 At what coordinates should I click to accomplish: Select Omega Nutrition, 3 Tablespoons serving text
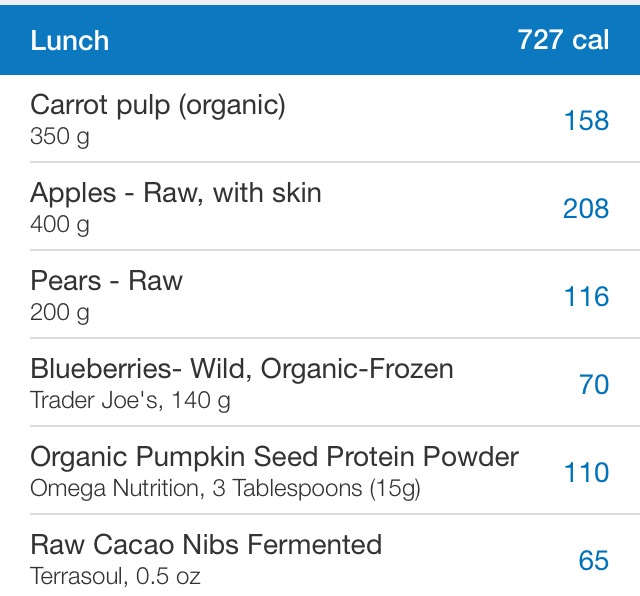[225, 489]
